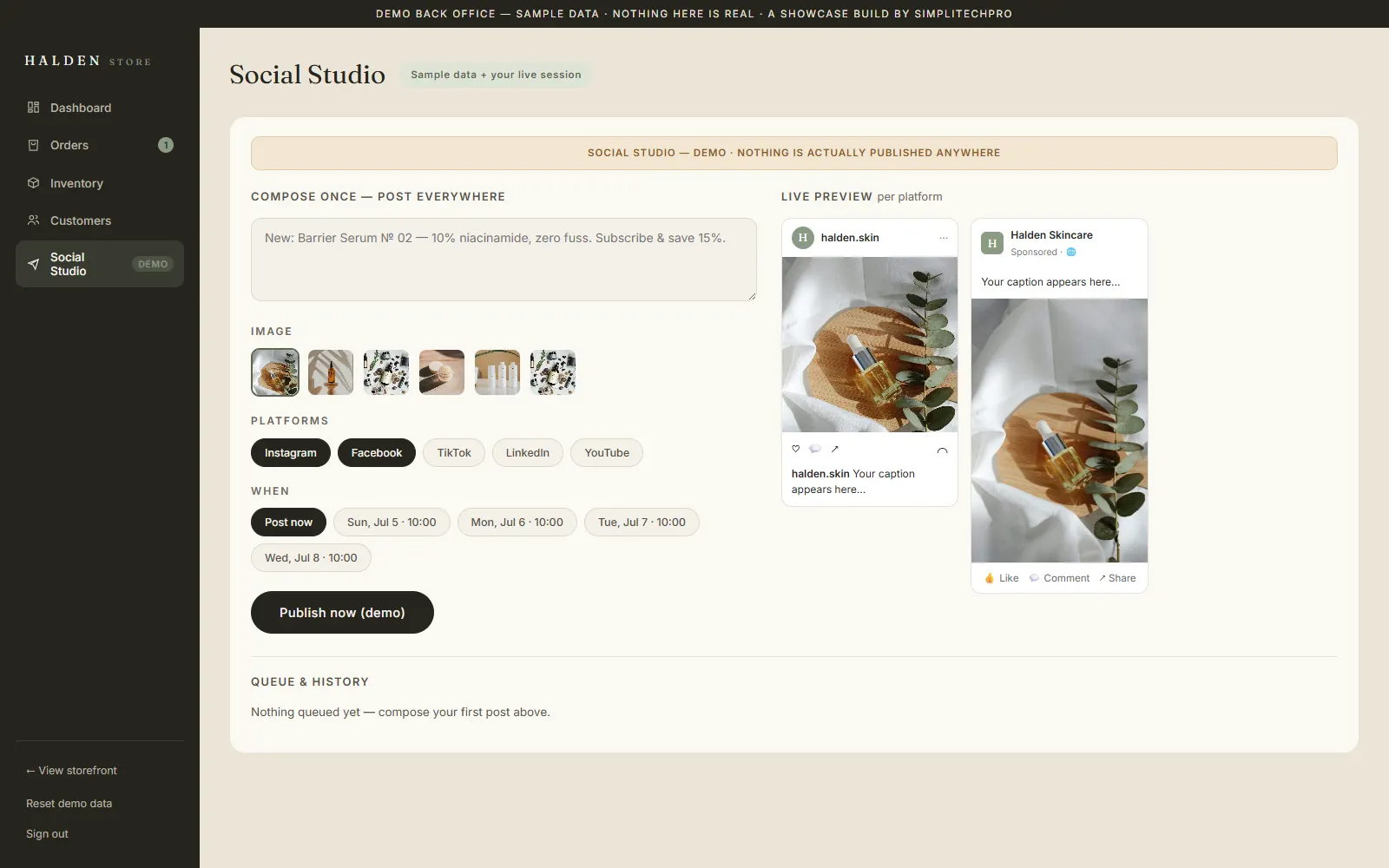
Task: Click the Instagram preview product photo
Action: coord(870,345)
